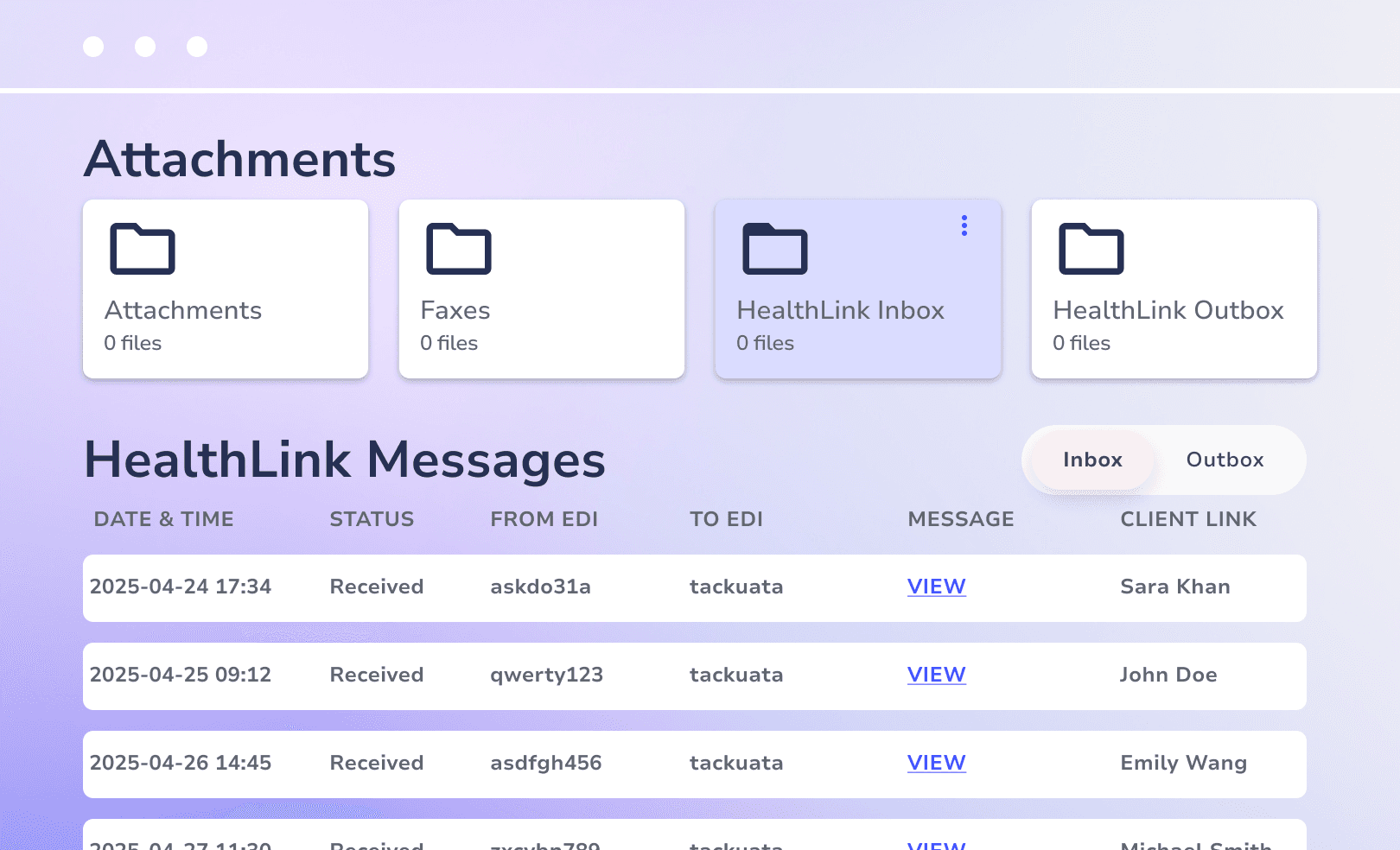The image size is (1400, 850).
Task: Click the MESSAGE column header
Action: [961, 519]
